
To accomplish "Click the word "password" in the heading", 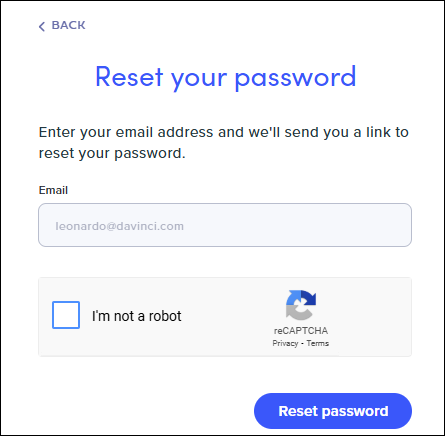I will coord(295,78).
